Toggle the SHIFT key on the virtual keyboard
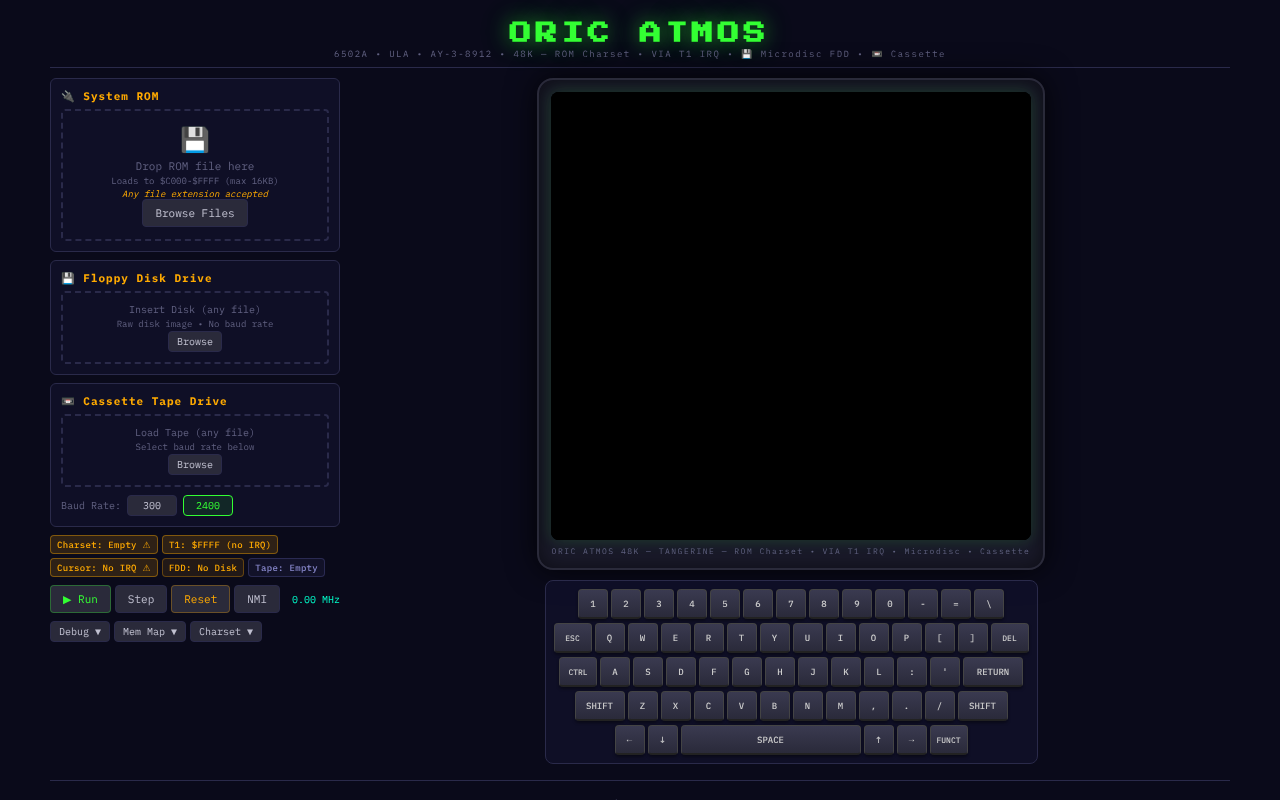This screenshot has width=1280, height=800. tap(599, 705)
